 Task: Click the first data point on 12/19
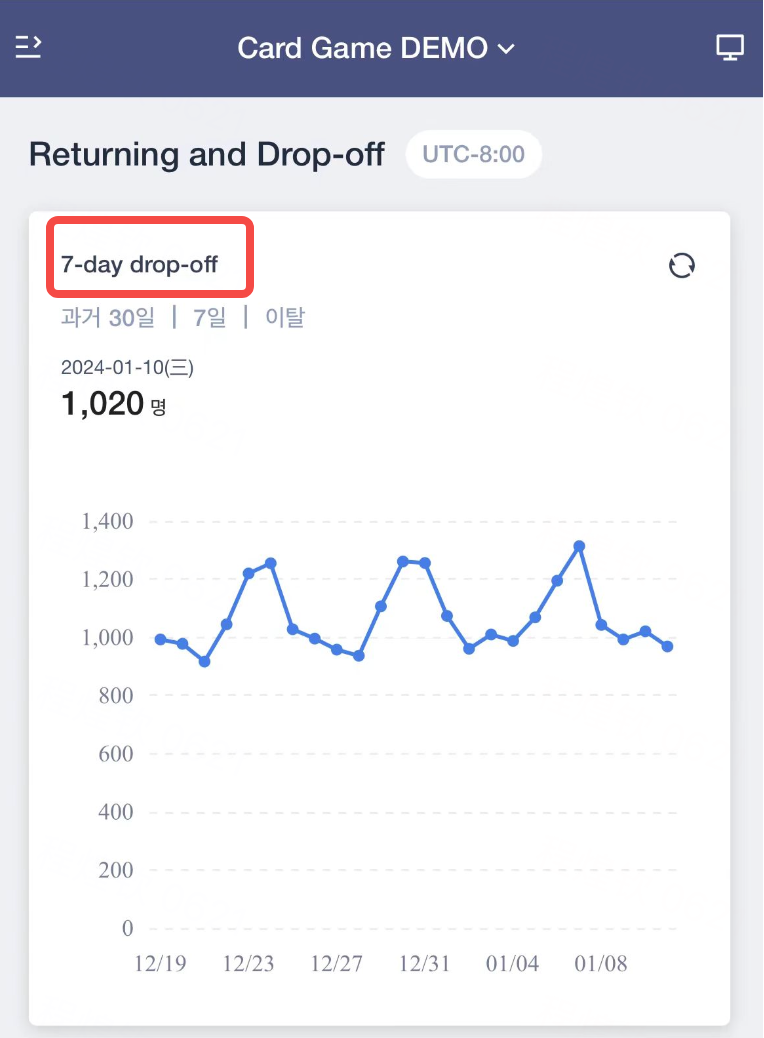[x=160, y=639]
